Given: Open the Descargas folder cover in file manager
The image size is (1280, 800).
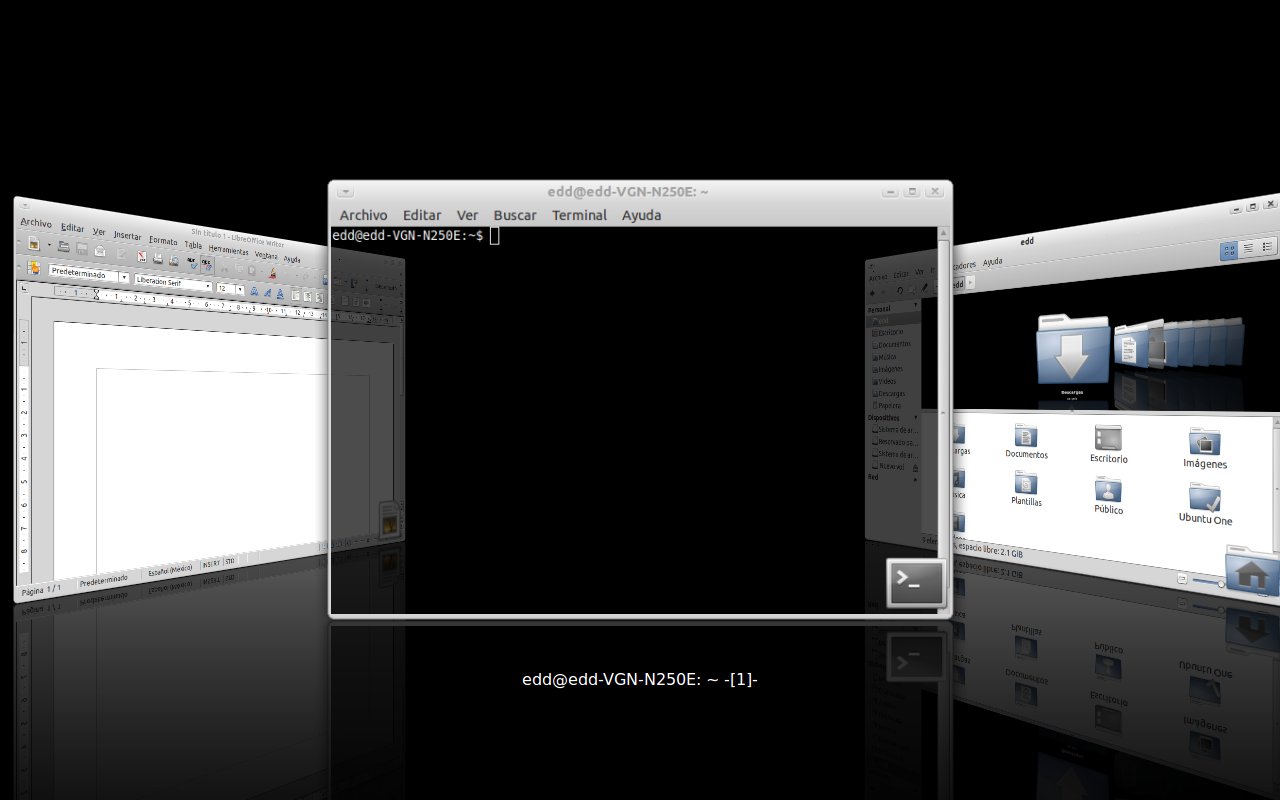Looking at the screenshot, I should (x=1073, y=350).
